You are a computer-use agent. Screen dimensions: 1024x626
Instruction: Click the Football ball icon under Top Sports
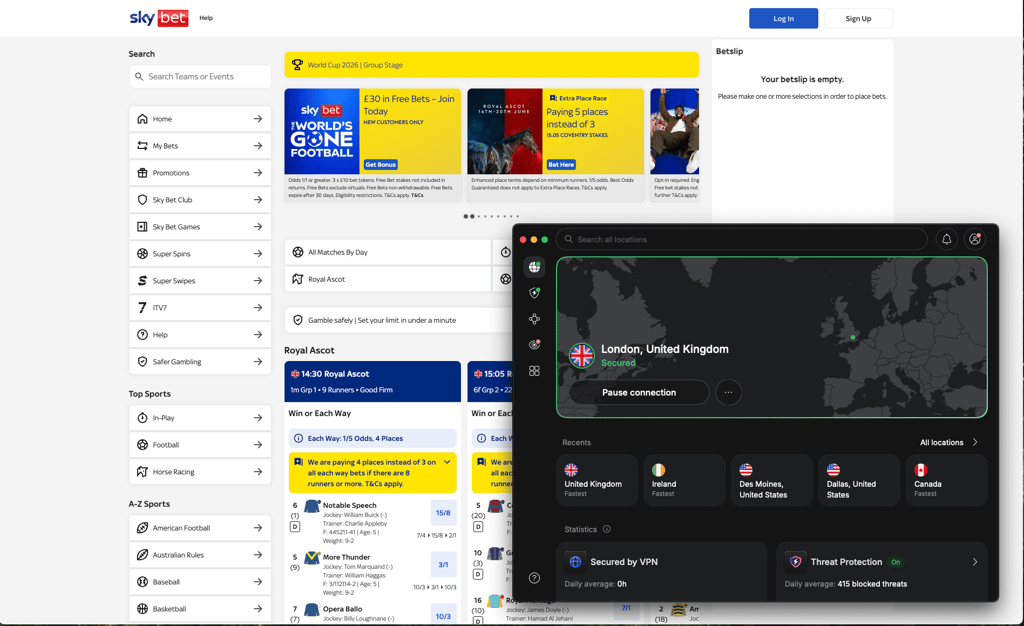142,445
